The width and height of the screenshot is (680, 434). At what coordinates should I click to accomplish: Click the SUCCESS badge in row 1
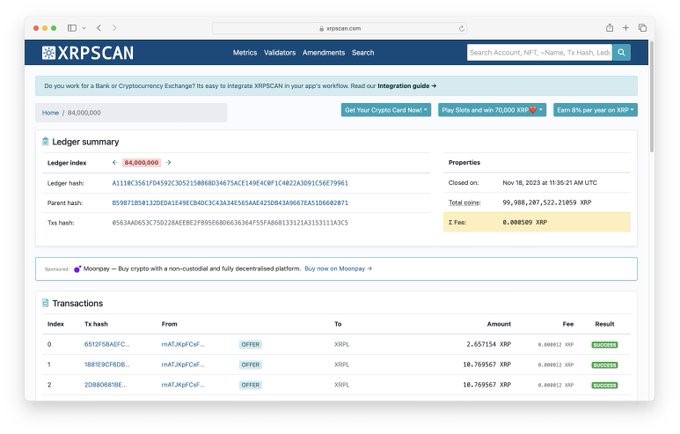tap(605, 365)
